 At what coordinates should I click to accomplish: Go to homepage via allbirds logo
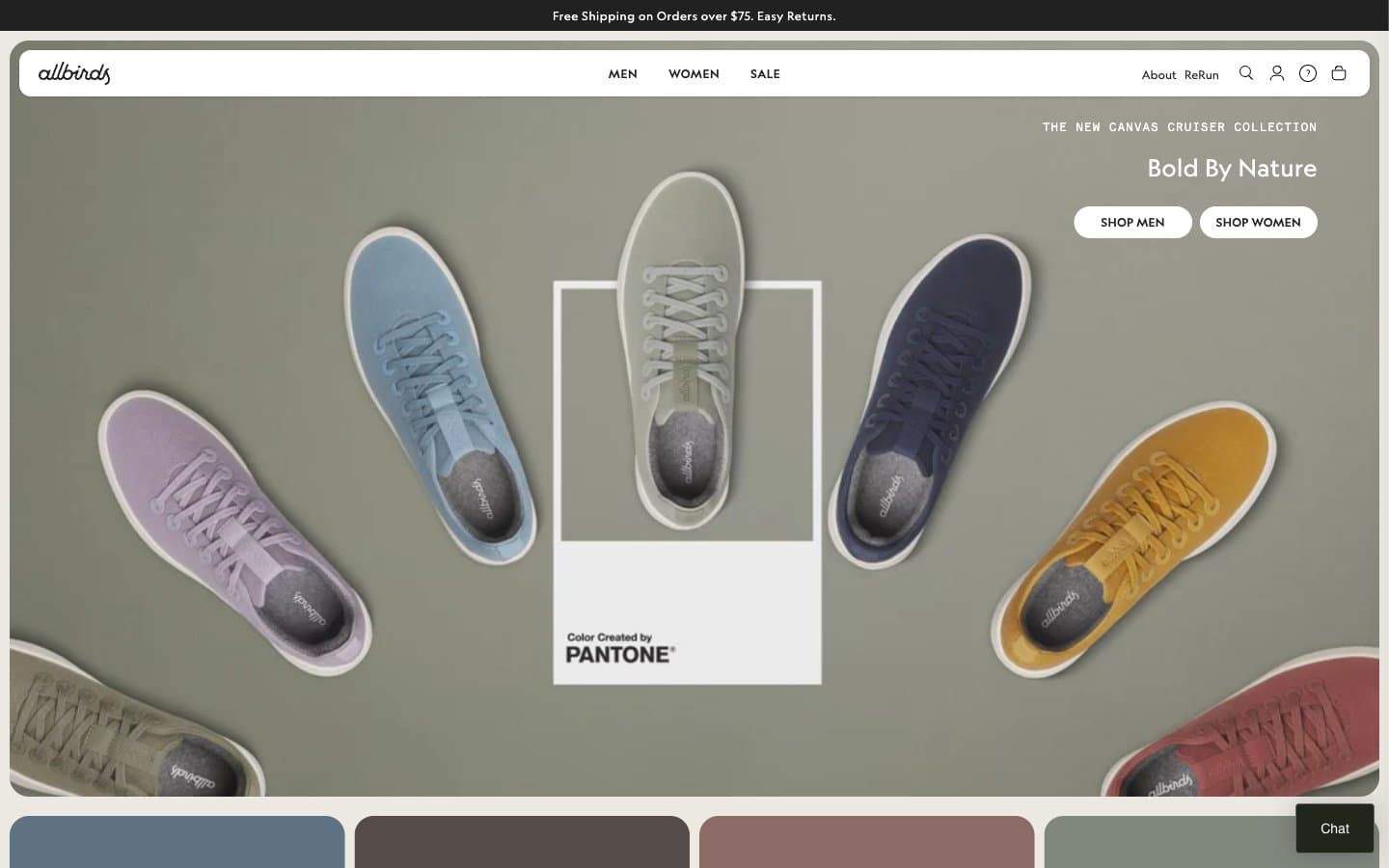coord(74,73)
